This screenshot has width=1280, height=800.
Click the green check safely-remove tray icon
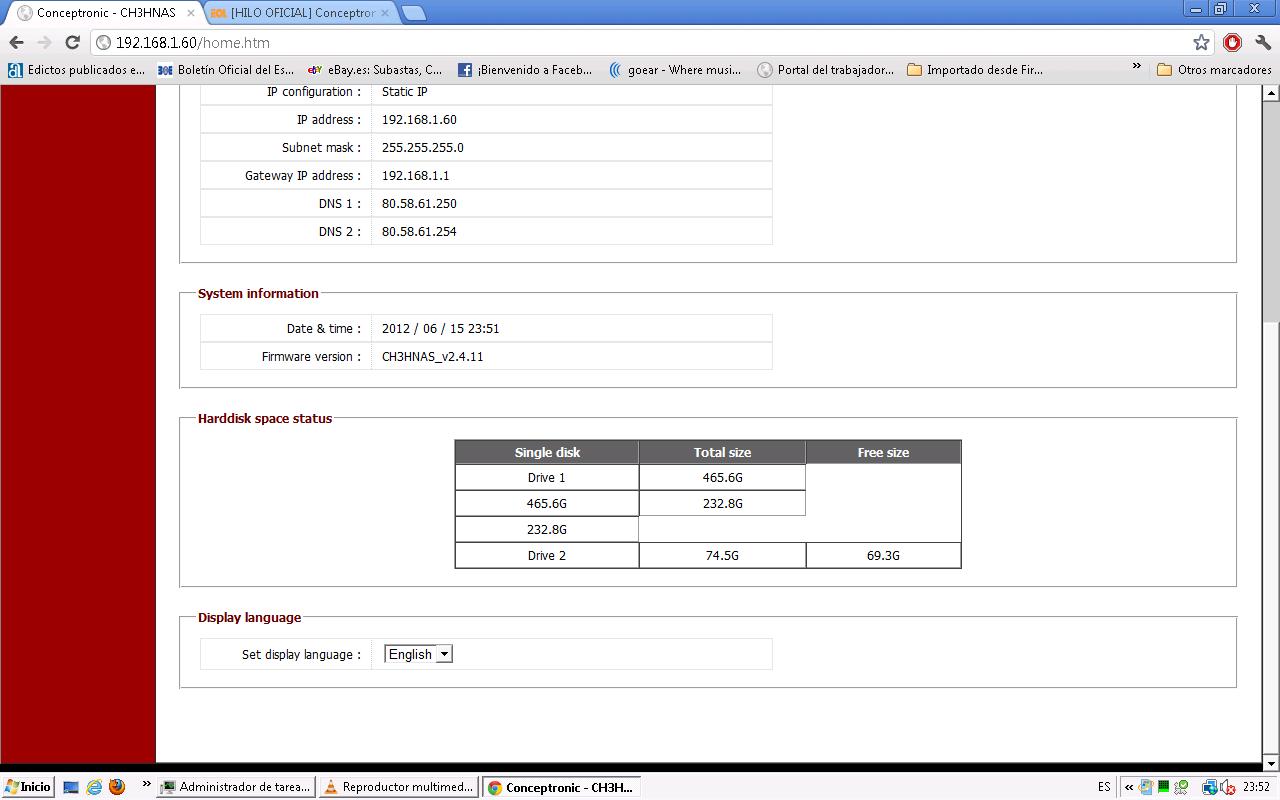point(1181,787)
